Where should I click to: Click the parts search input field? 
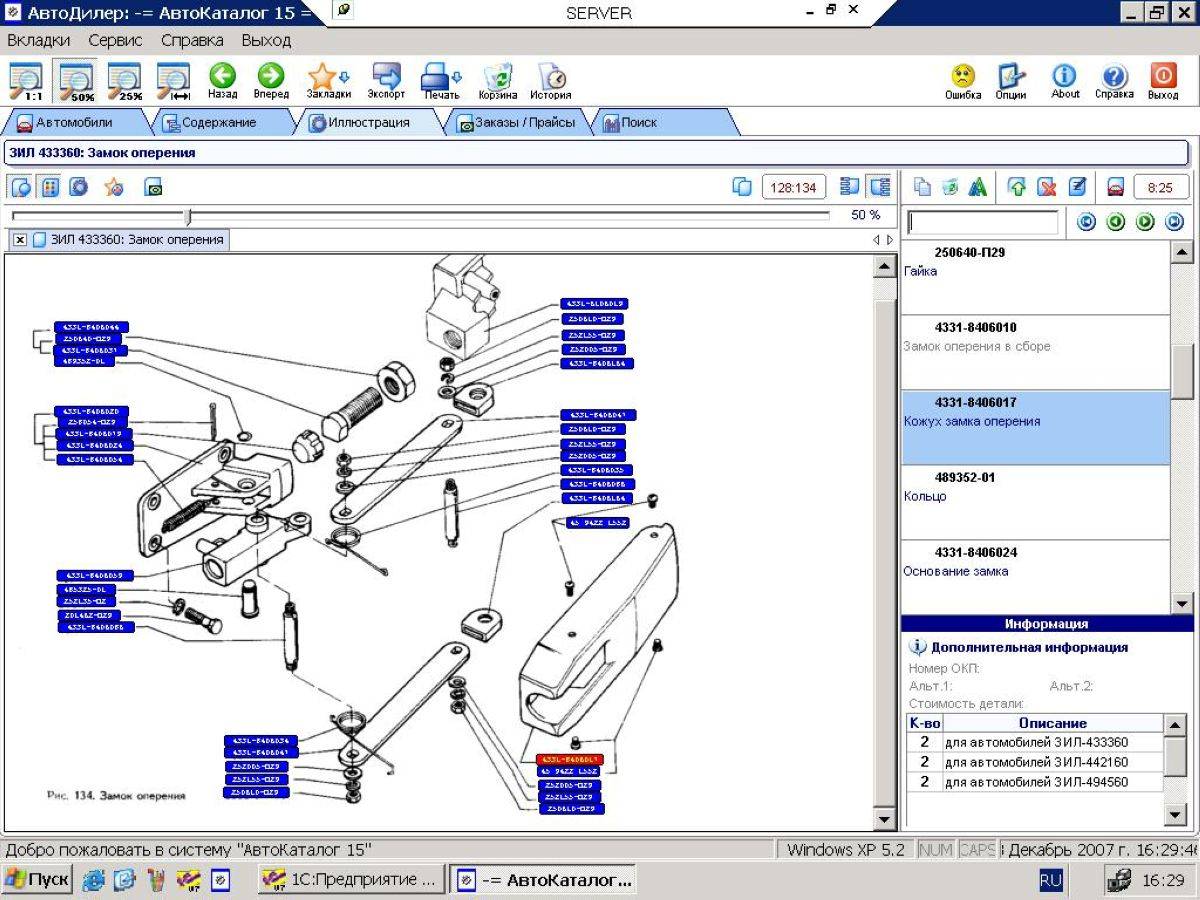pyautogui.click(x=982, y=222)
